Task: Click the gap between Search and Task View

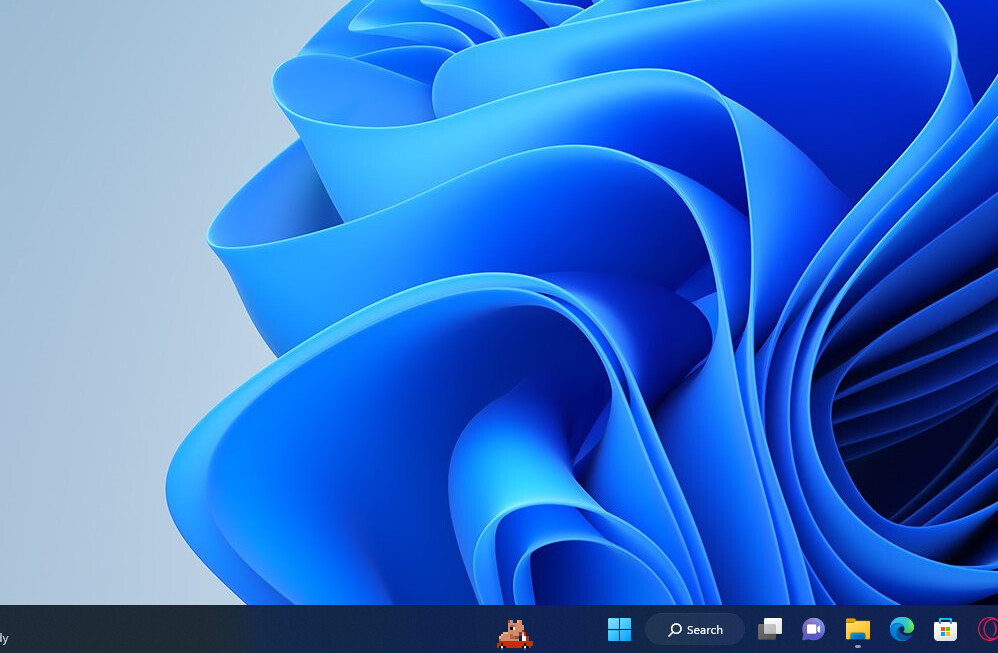Action: point(750,629)
